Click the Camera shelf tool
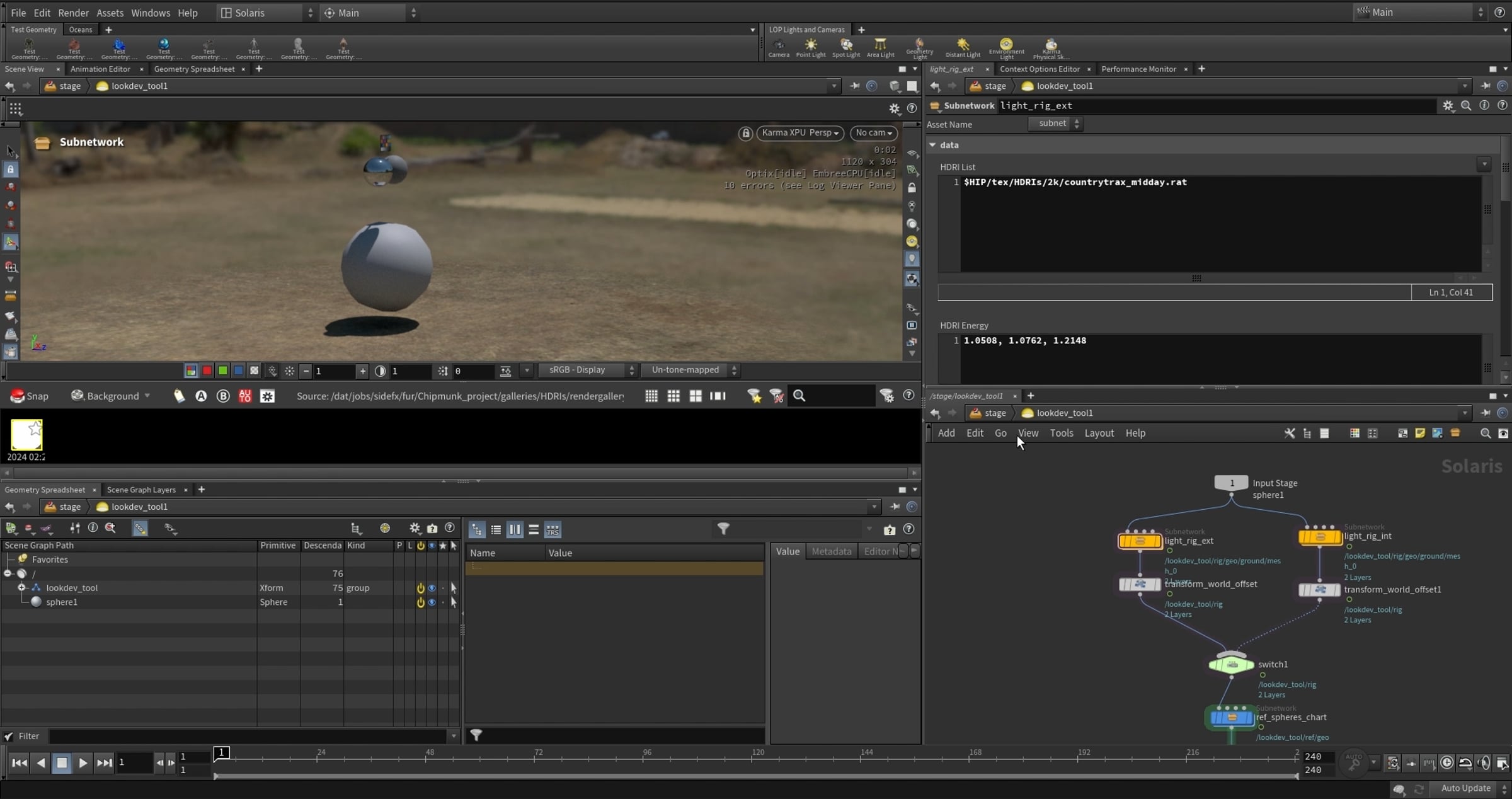The image size is (1512, 799). tap(779, 47)
